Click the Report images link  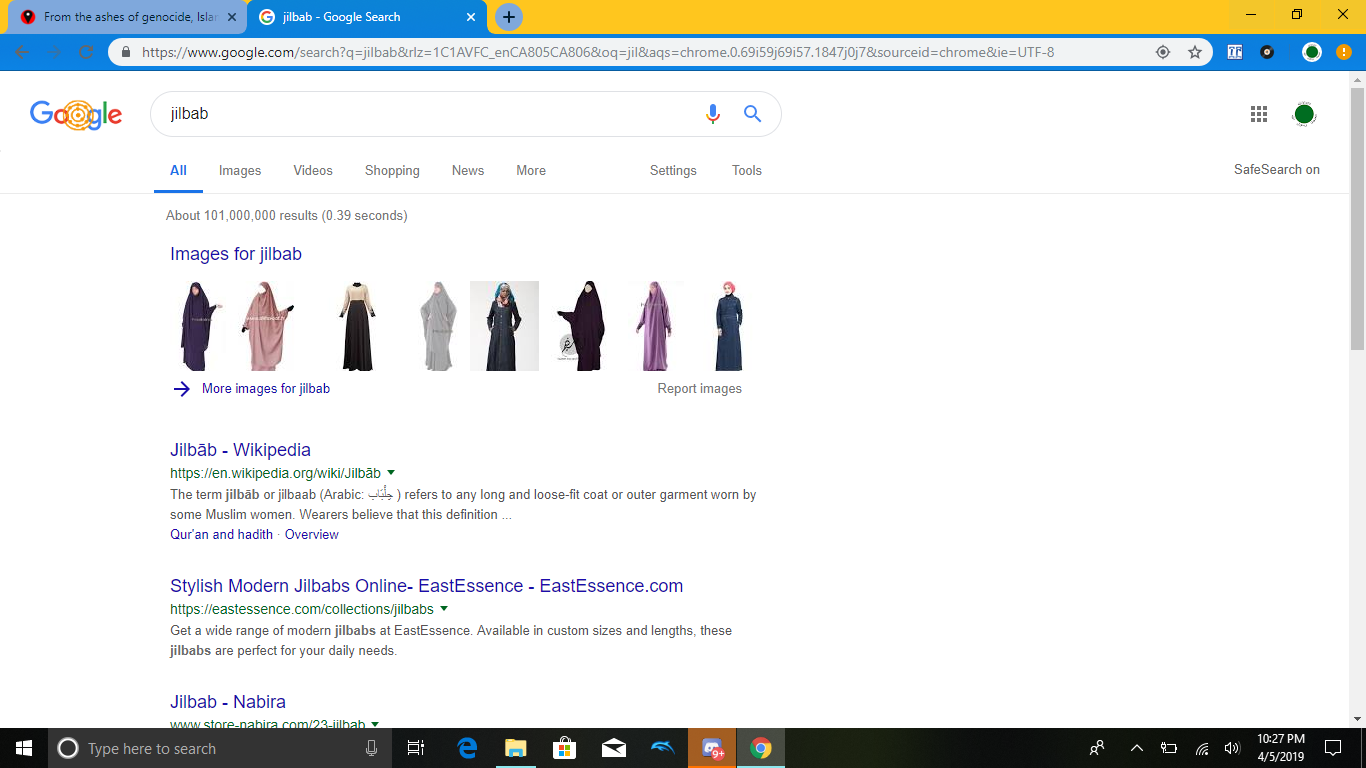[700, 389]
